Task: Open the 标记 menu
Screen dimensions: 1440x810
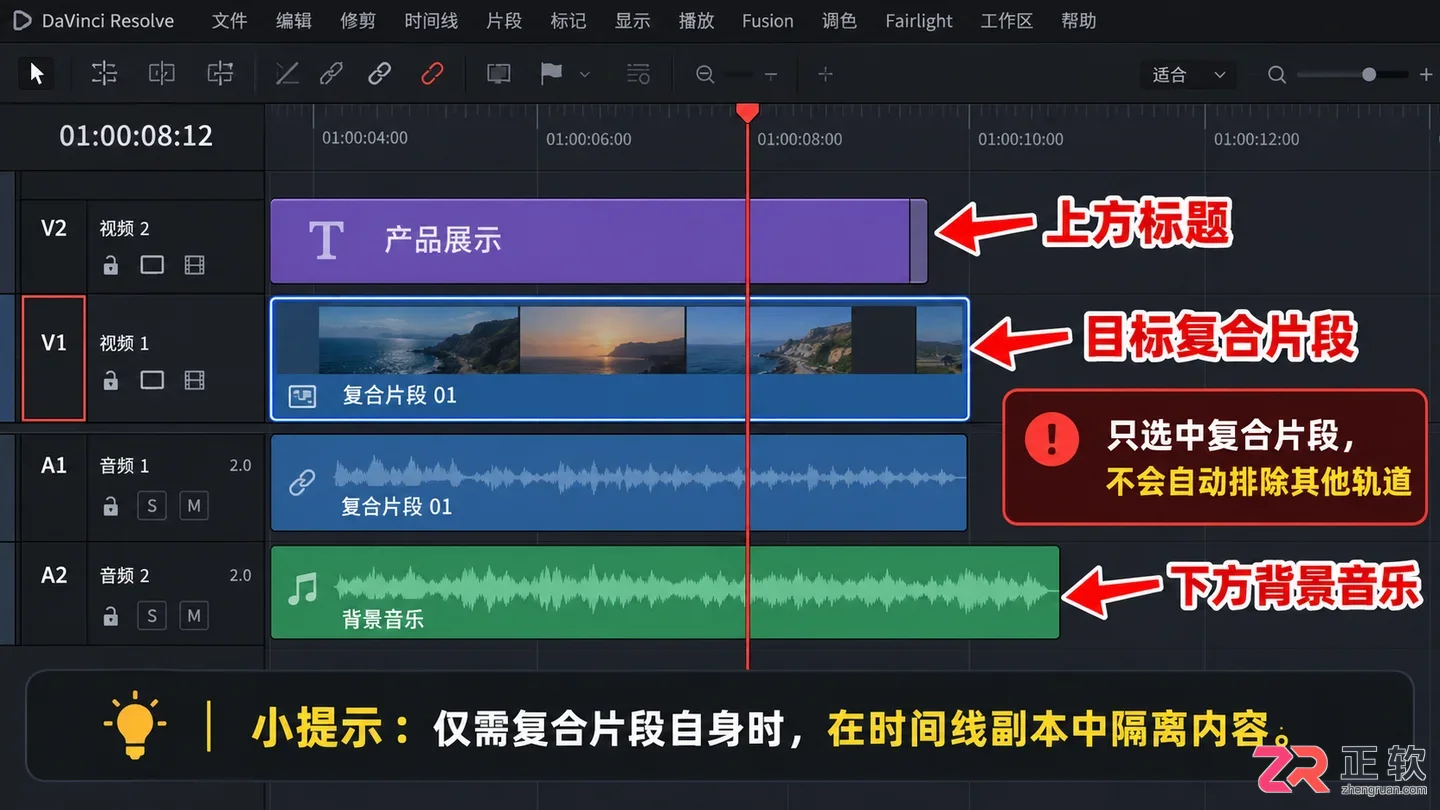Action: point(568,20)
